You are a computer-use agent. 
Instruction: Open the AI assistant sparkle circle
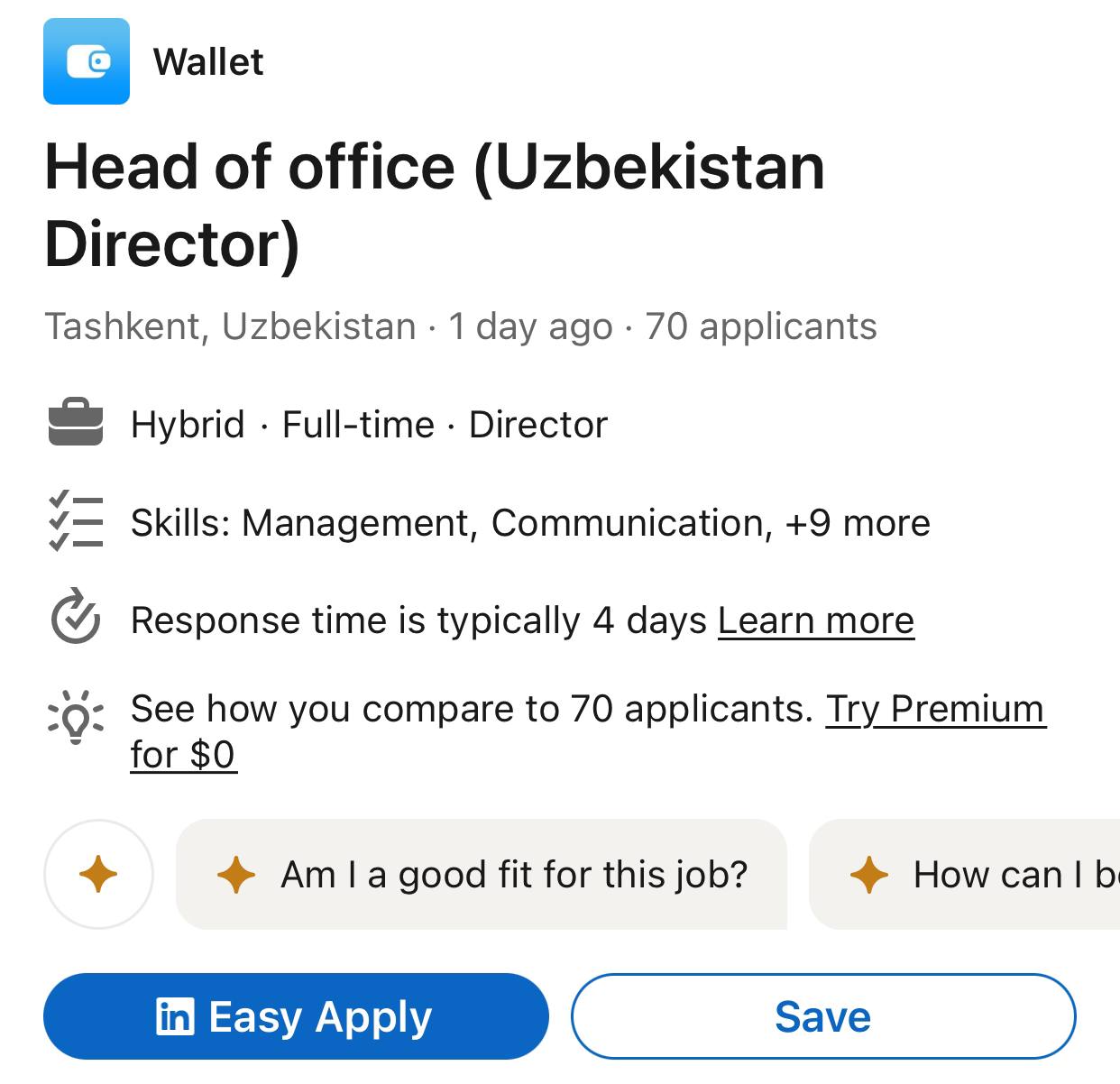click(x=99, y=874)
